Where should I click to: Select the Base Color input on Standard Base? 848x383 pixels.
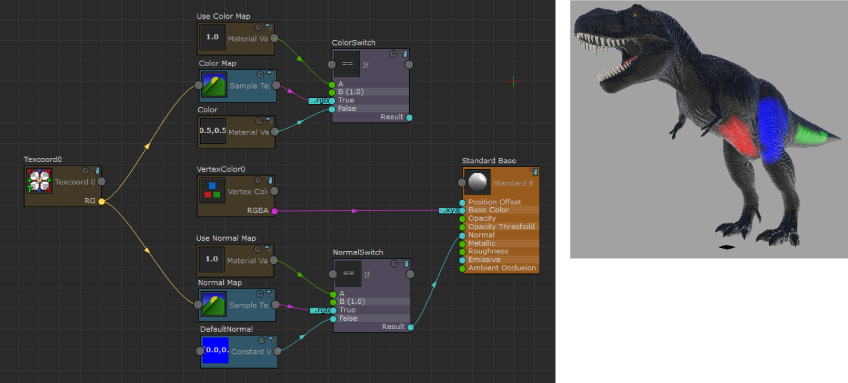[500, 210]
